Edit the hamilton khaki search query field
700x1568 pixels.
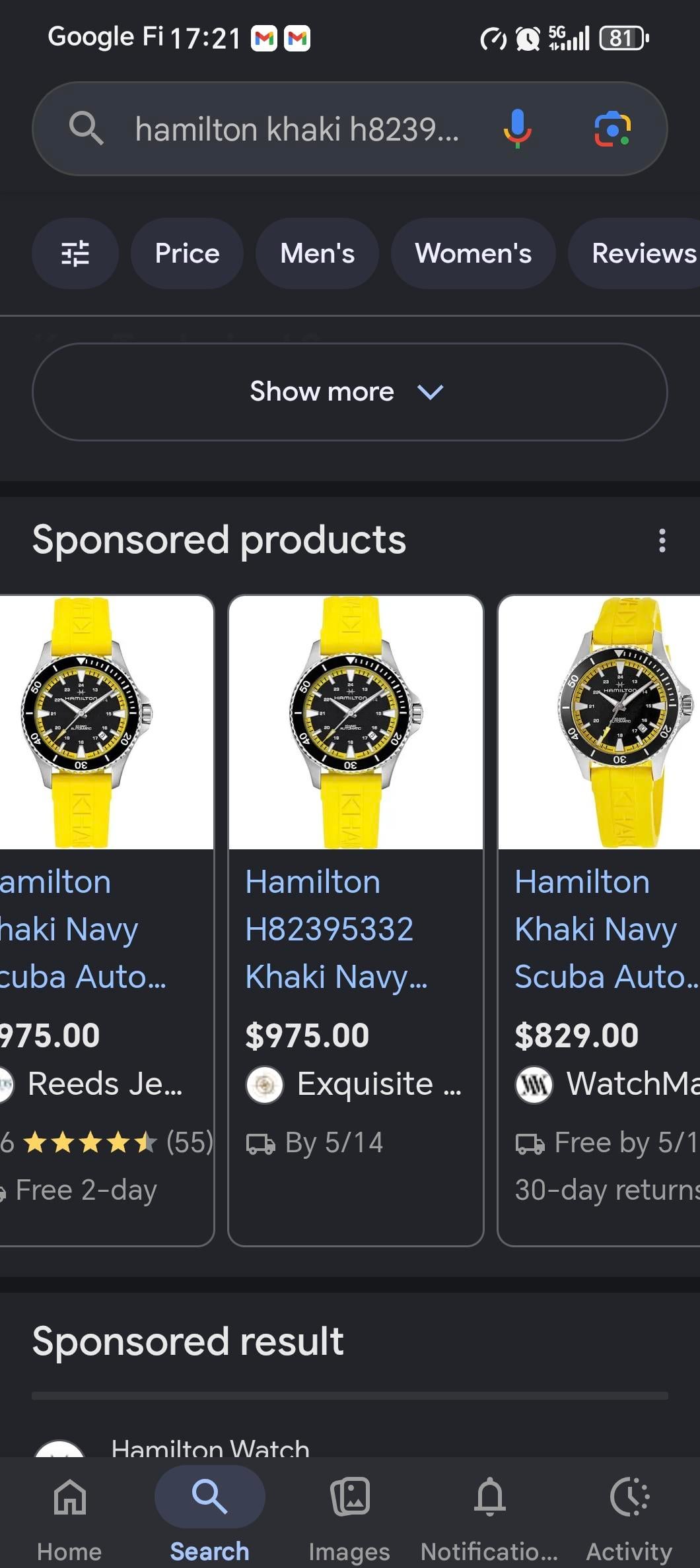pyautogui.click(x=297, y=129)
